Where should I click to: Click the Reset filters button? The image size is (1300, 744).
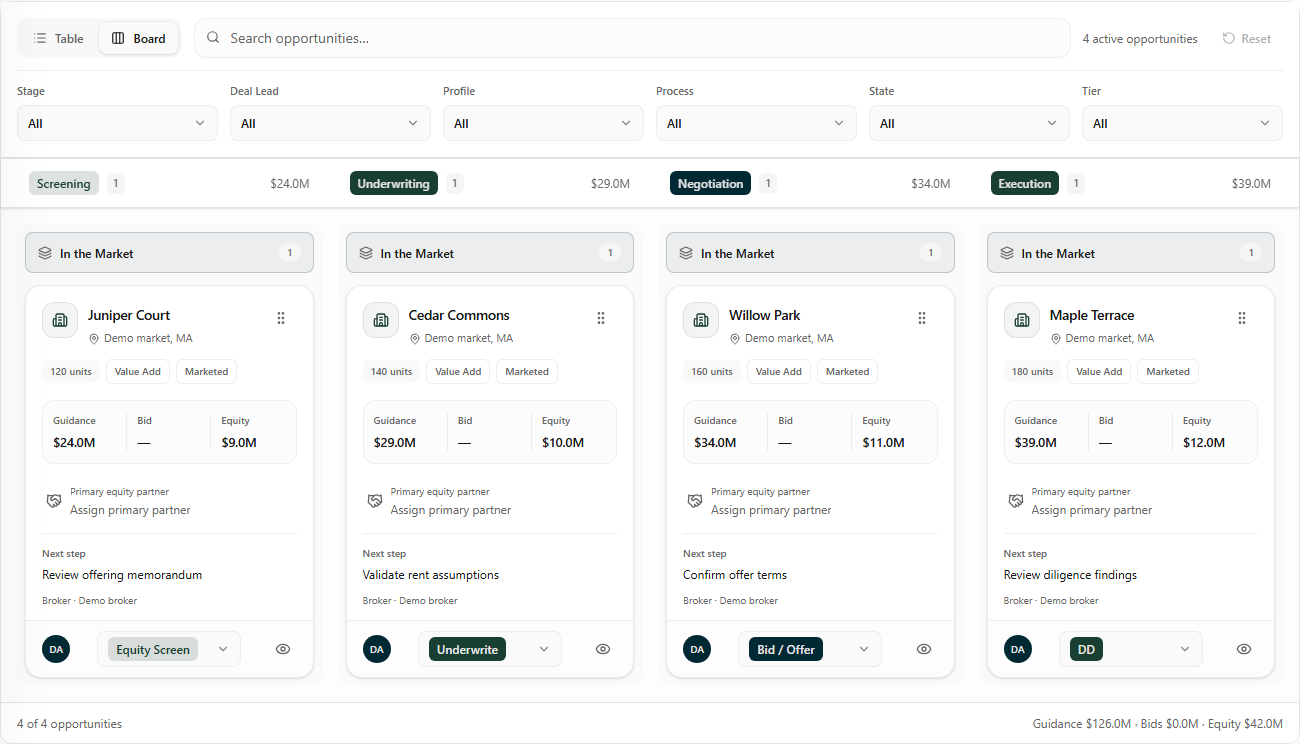(1247, 39)
